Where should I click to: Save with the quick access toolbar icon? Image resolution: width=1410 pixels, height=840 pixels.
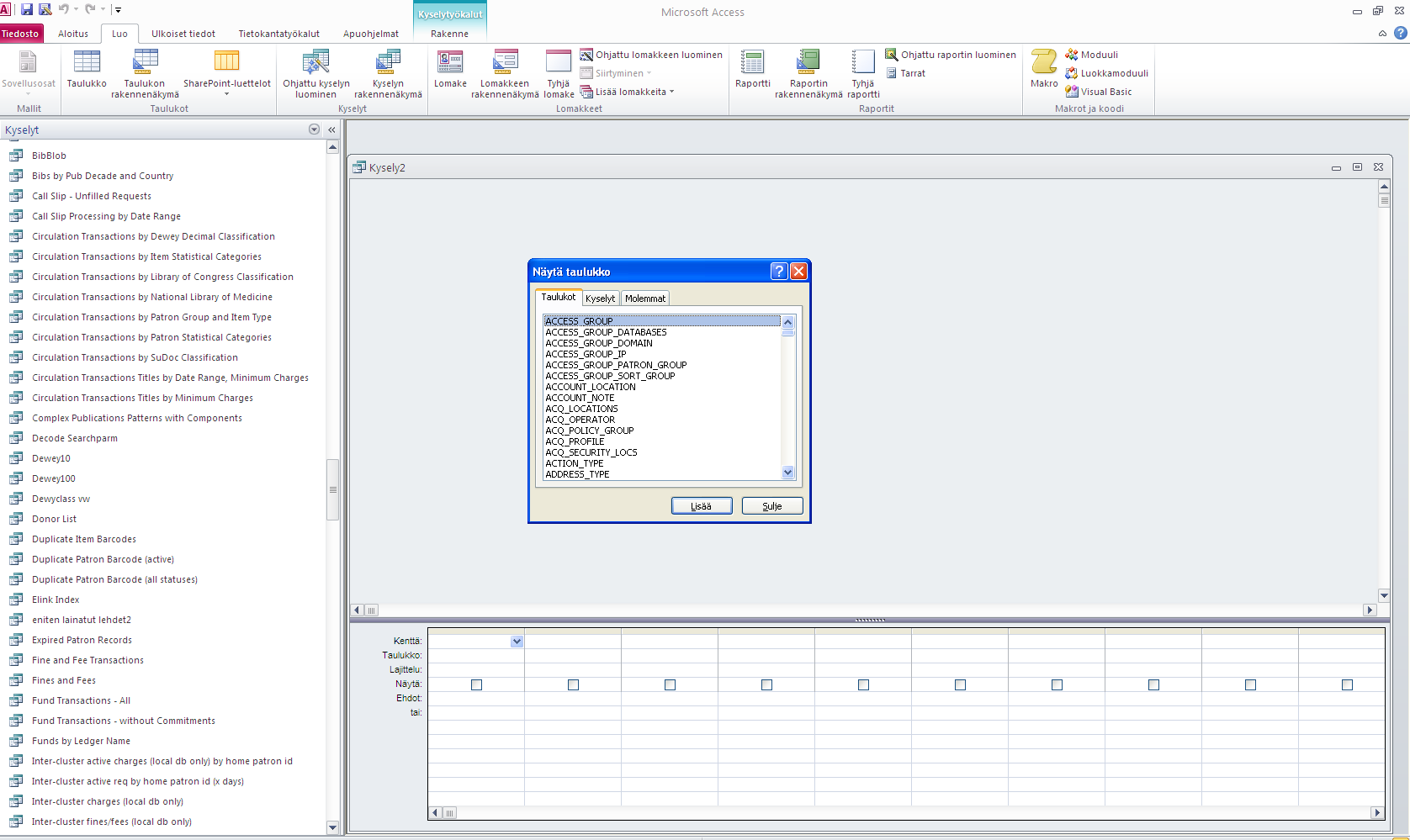[27, 9]
